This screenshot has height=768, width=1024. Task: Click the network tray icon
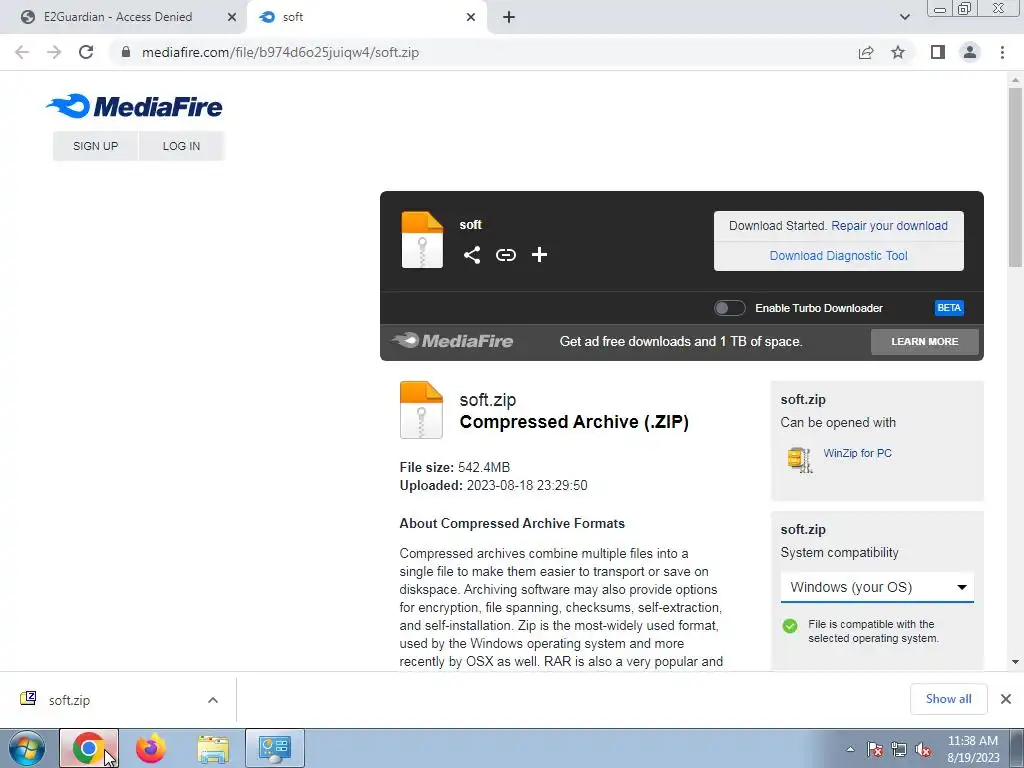[899, 749]
